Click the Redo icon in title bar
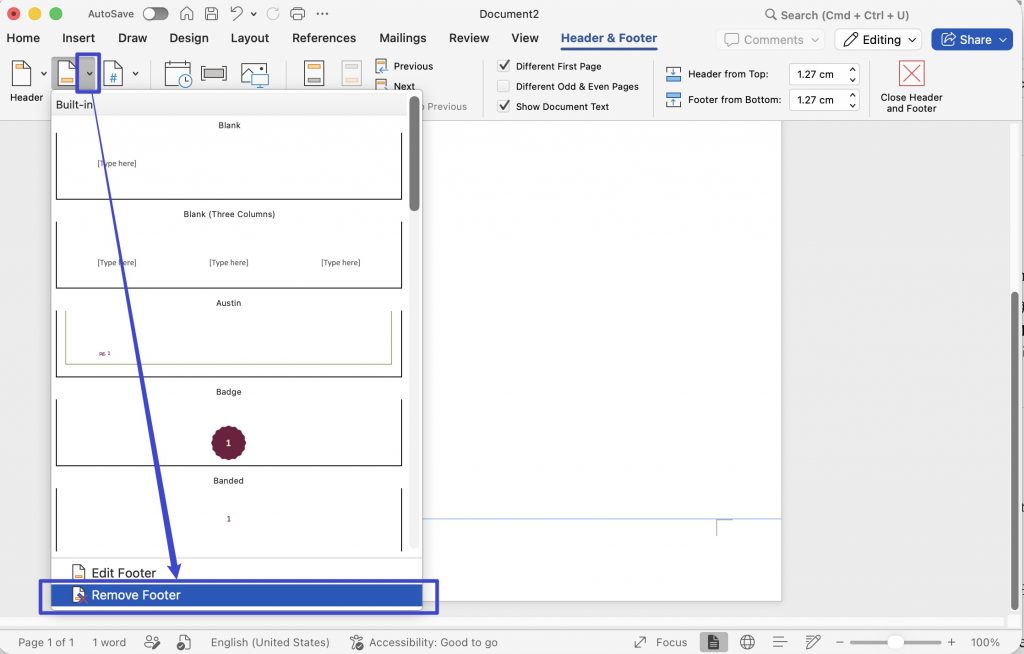1024x654 pixels. pos(273,14)
